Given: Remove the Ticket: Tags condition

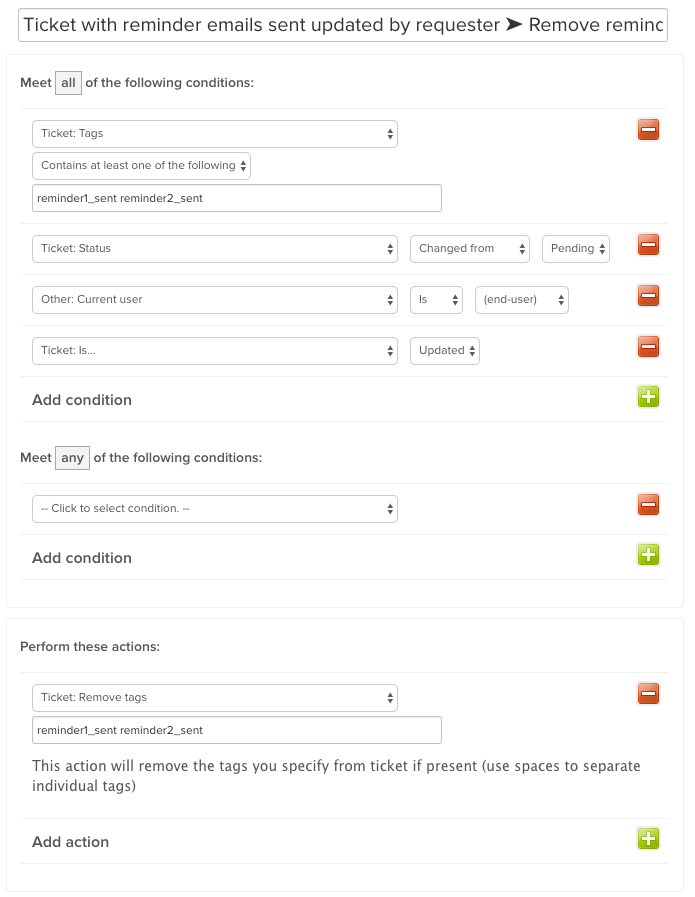Looking at the screenshot, I should pyautogui.click(x=648, y=130).
